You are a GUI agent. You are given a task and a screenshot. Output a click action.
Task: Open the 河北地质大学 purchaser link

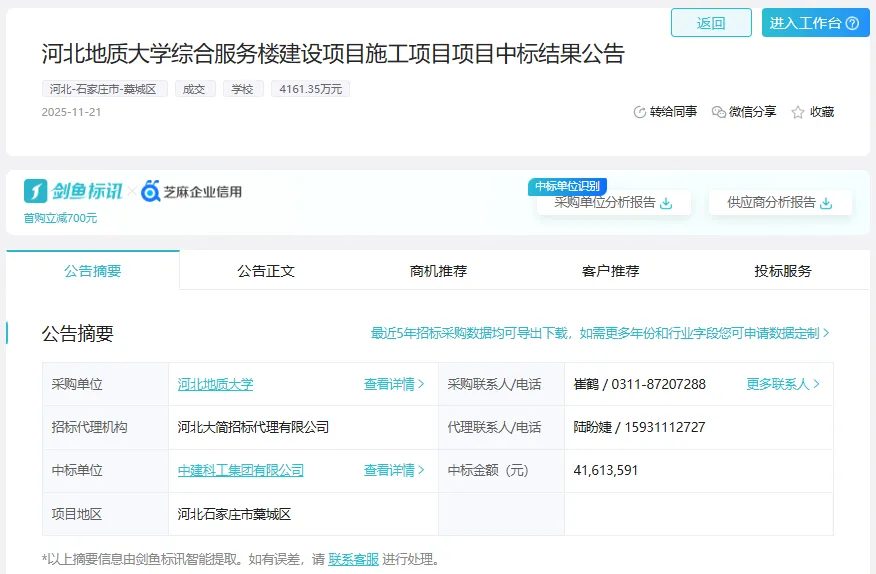click(216, 384)
